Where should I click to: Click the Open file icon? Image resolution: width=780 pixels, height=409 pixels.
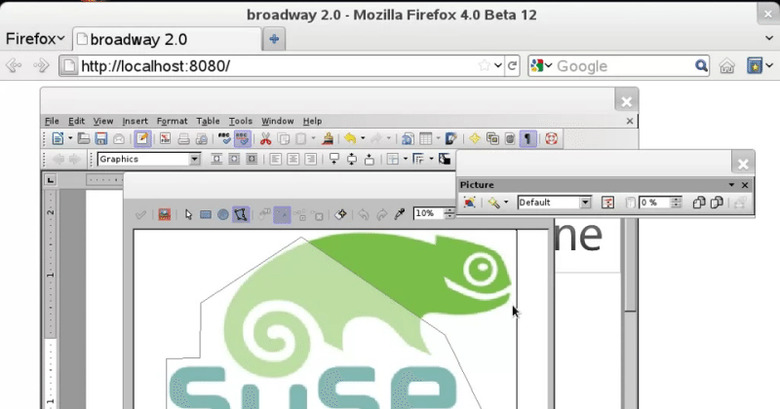click(84, 138)
